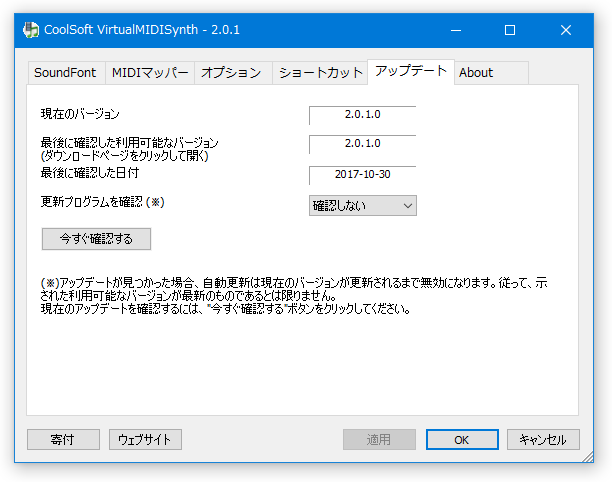
Task: Switch to the SoundFont tab
Action: pos(66,73)
